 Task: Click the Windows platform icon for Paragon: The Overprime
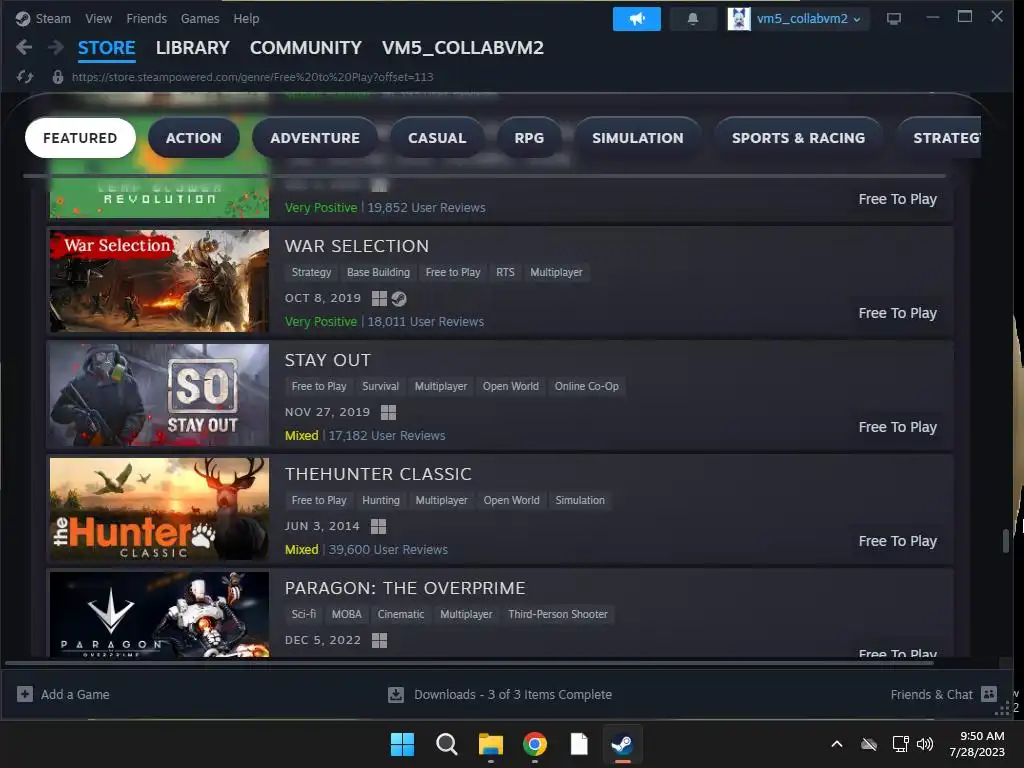click(x=379, y=640)
